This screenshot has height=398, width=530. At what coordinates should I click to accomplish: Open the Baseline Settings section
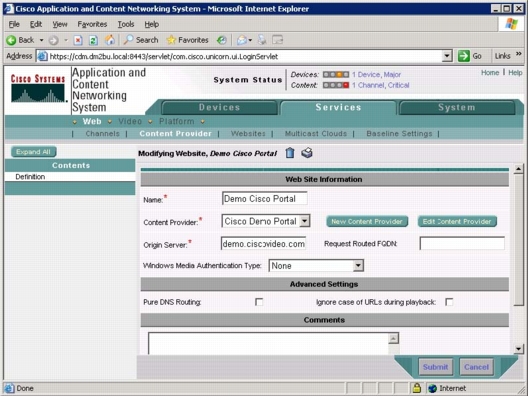(399, 134)
